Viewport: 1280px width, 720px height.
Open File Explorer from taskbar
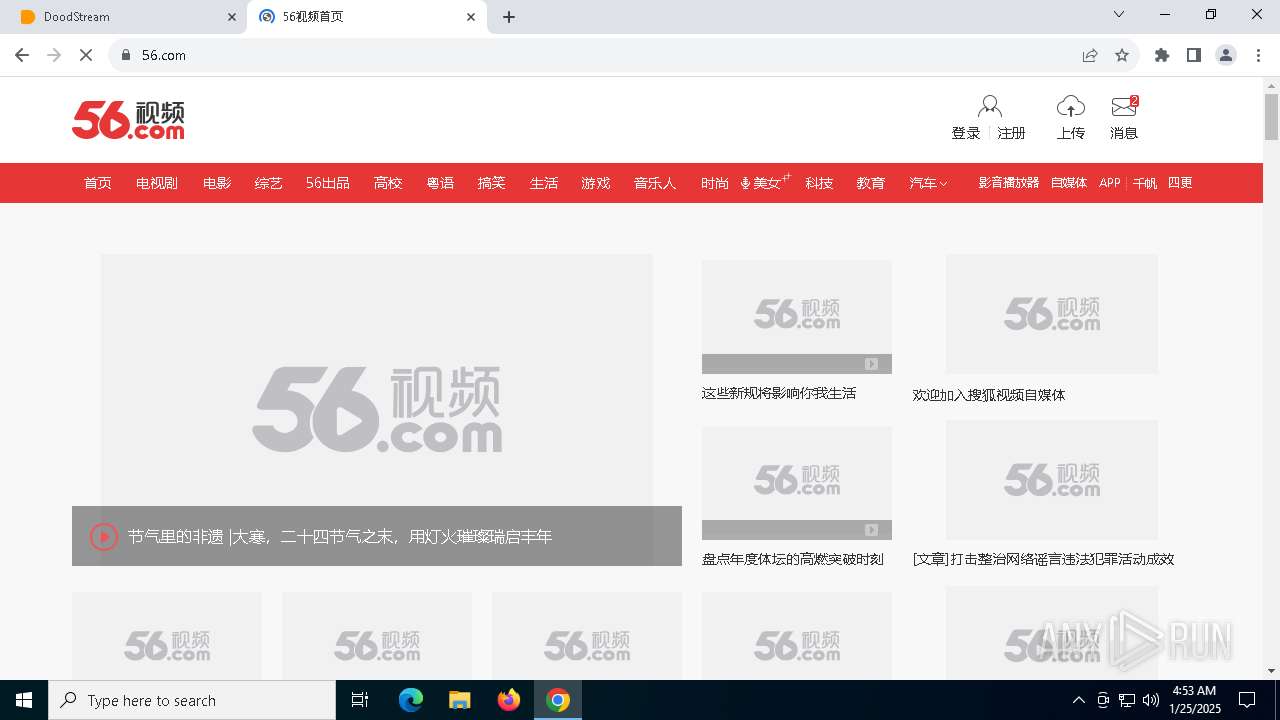[460, 700]
